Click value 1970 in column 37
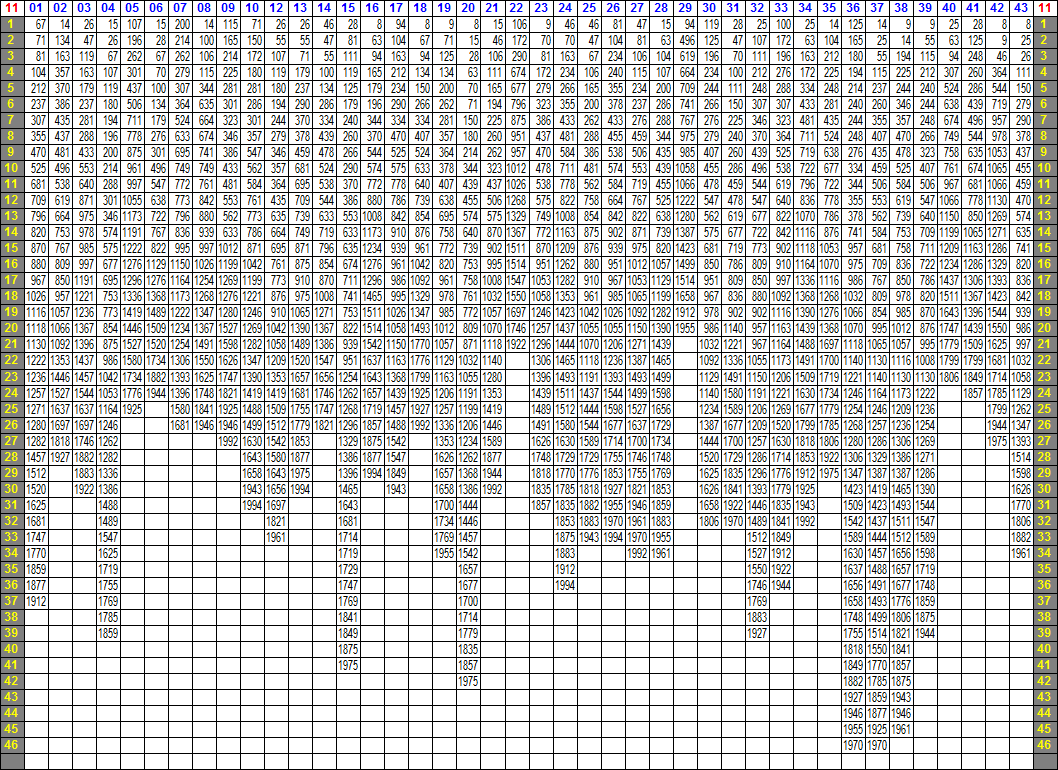The height and width of the screenshot is (770, 1058). coord(877,745)
